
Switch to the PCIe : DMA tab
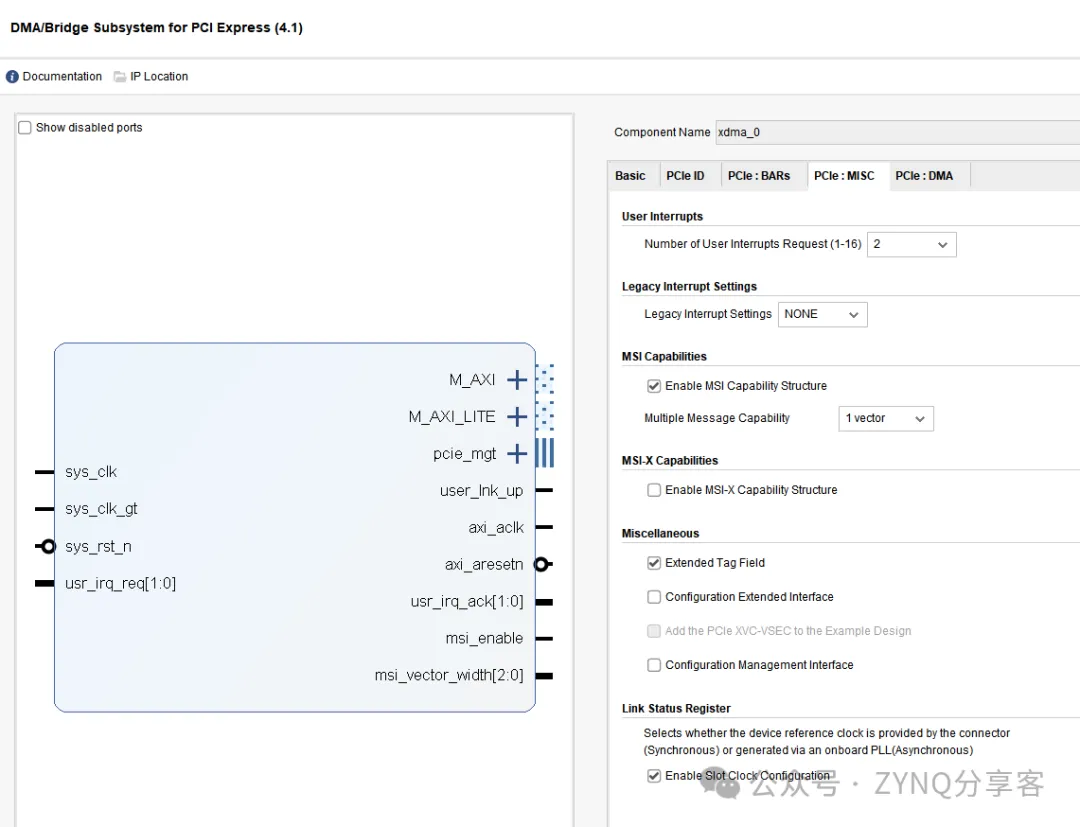pyautogui.click(x=923, y=176)
